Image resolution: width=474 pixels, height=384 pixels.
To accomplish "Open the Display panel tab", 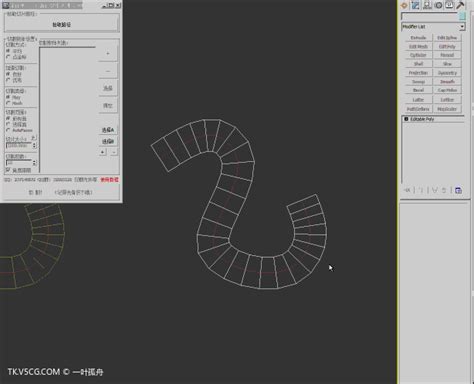I will [x=449, y=5].
